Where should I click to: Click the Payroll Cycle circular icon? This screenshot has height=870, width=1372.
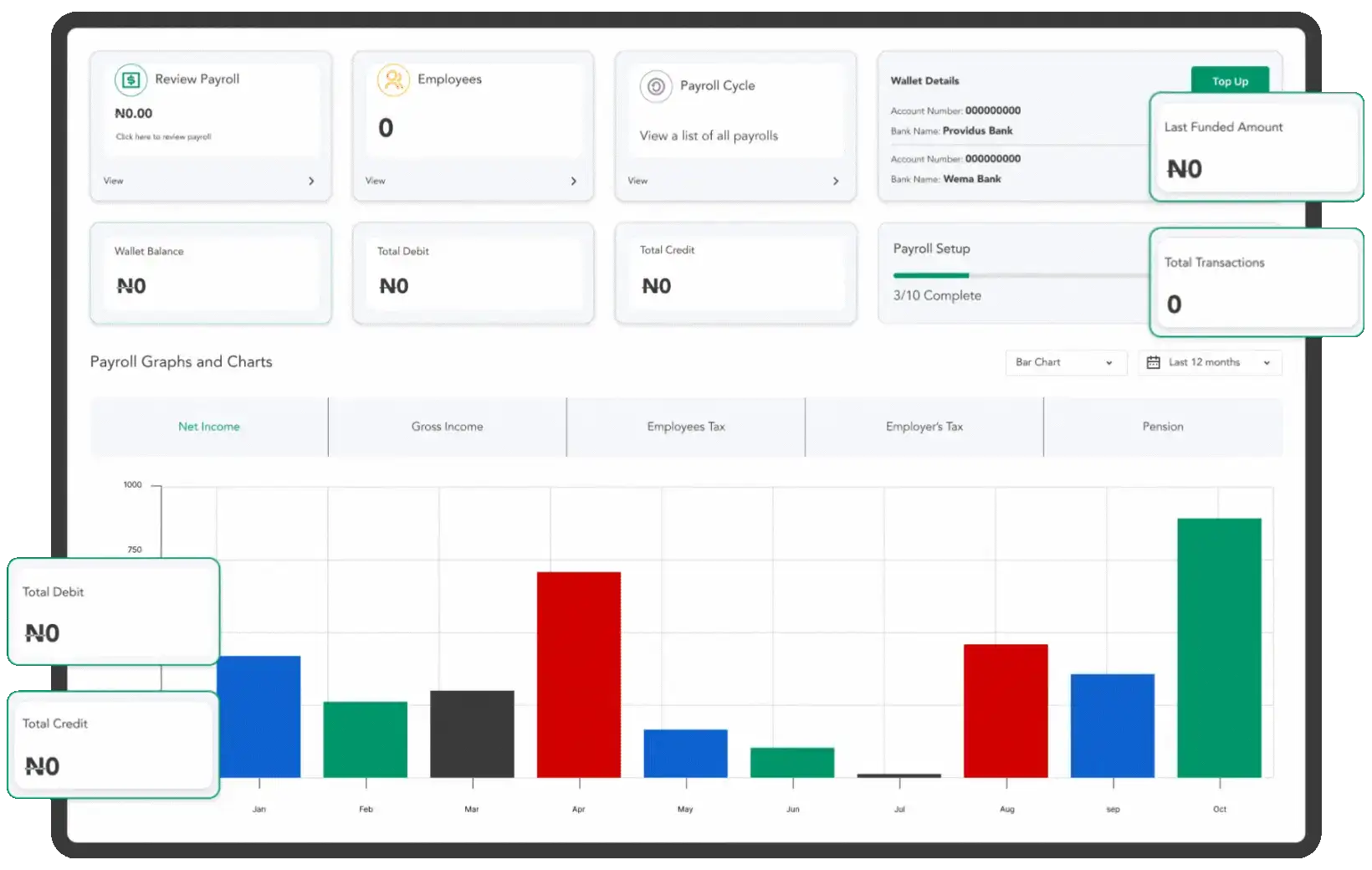pos(656,86)
